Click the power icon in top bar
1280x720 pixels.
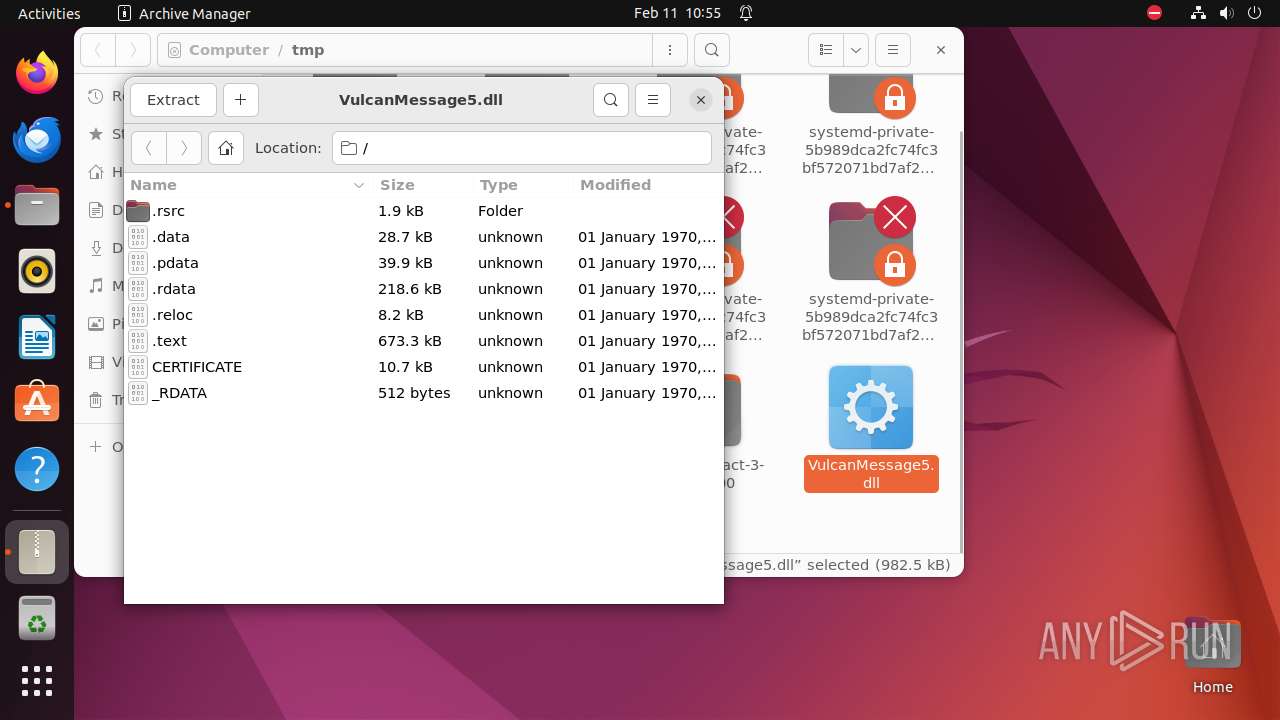[1254, 13]
